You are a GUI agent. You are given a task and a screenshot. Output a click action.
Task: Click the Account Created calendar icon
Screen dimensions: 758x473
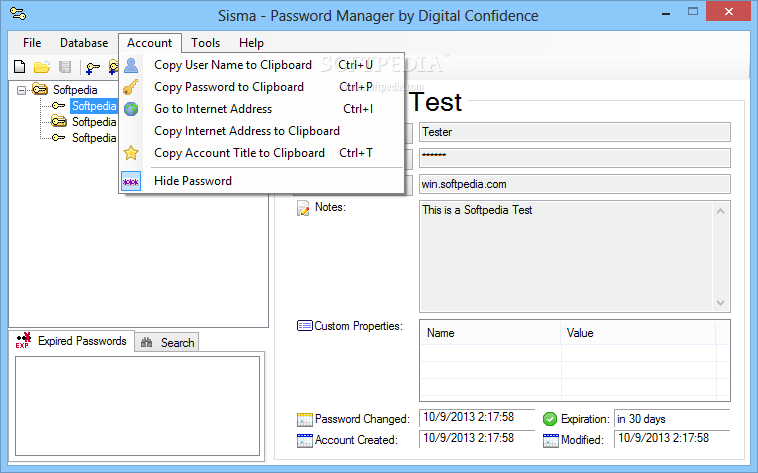point(305,440)
